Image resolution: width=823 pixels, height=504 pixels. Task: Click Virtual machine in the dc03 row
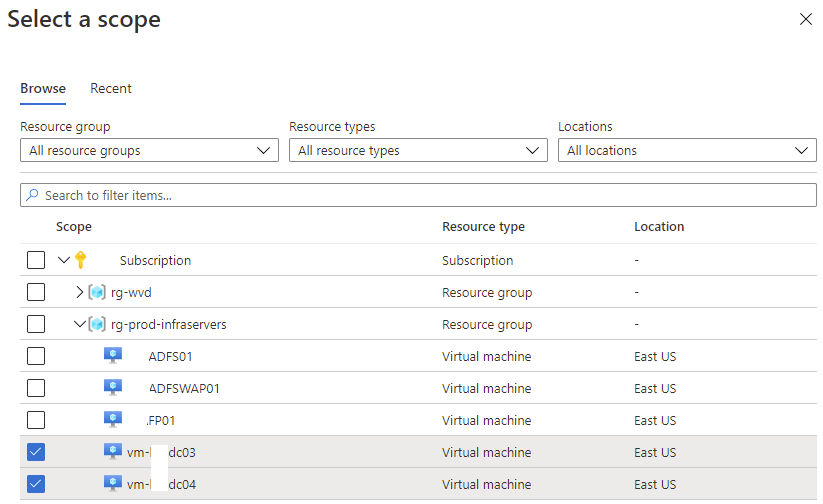pos(487,453)
